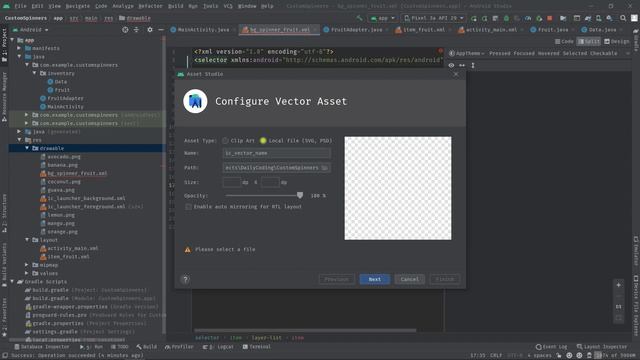Open the Build tool window
Screen dimensions: 640x360
(x=147, y=347)
